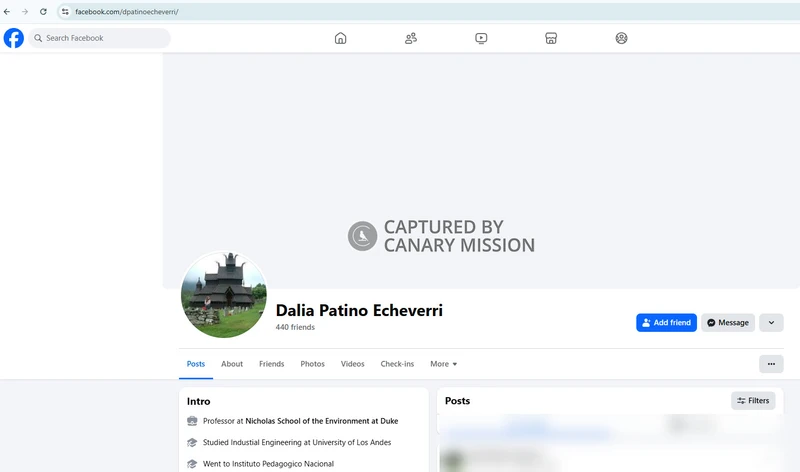This screenshot has height=472, width=800.
Task: Click the 440 friends link
Action: pos(295,327)
